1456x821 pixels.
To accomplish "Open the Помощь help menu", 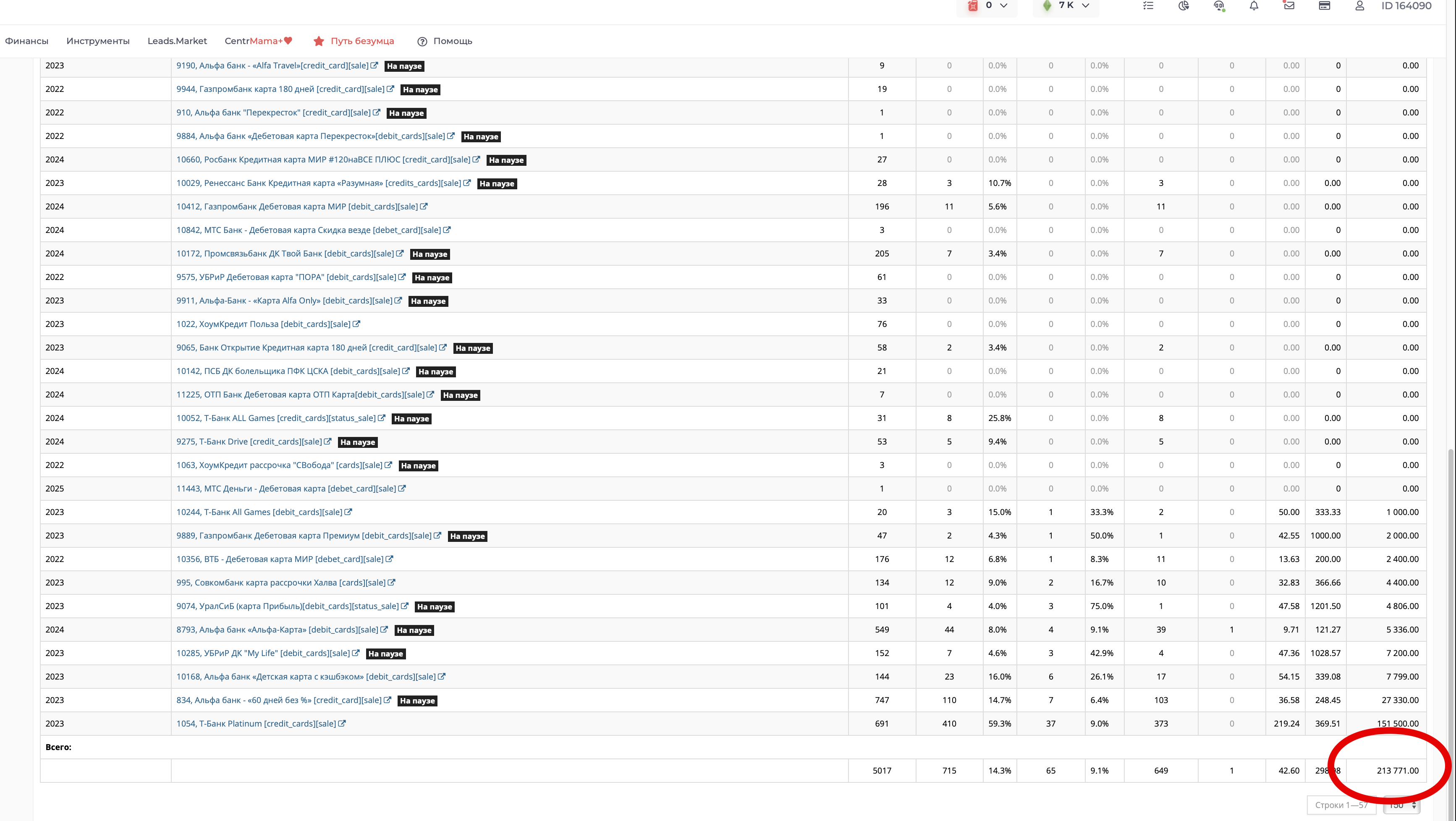I will 453,41.
